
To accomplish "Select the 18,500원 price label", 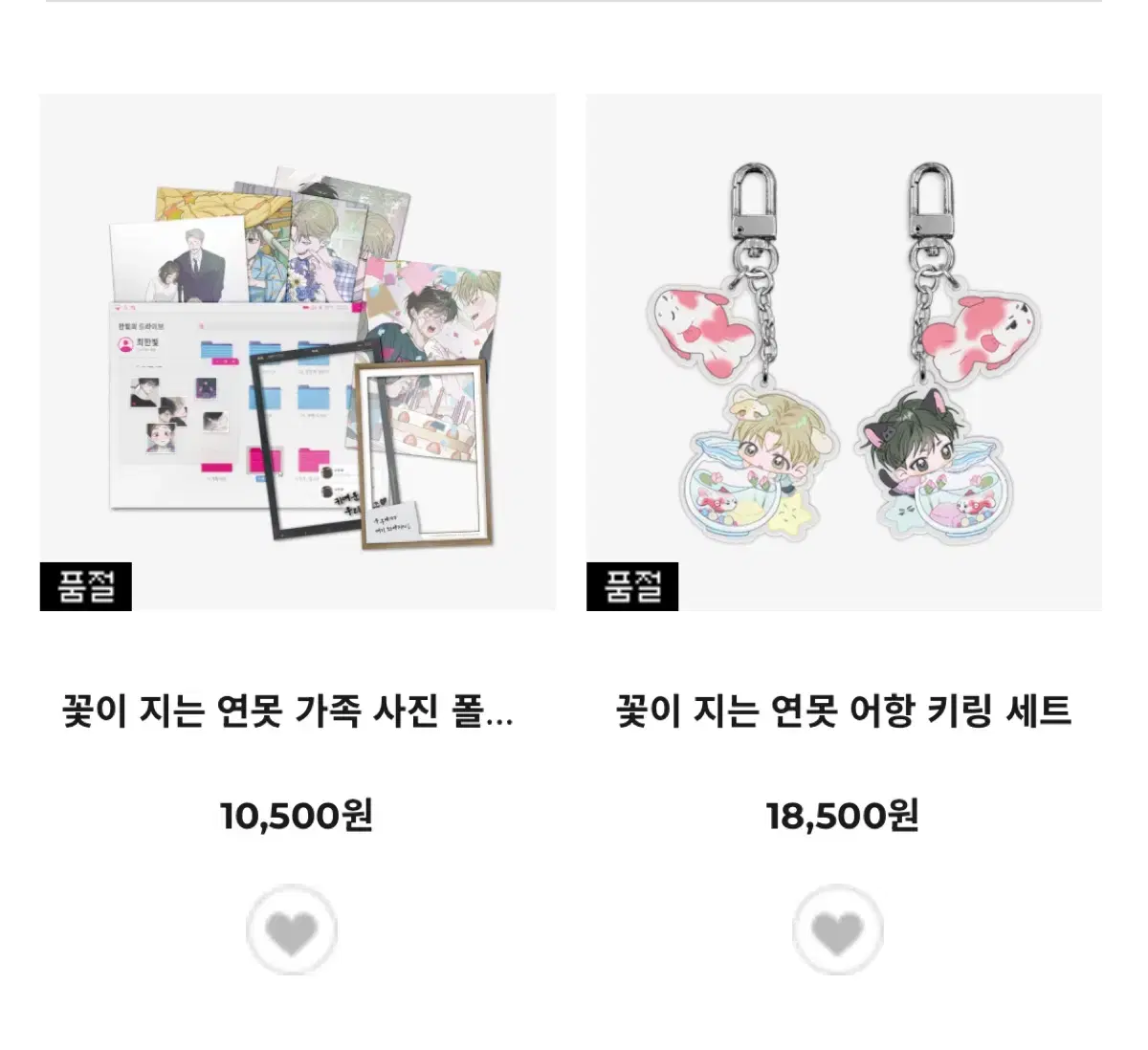I will (843, 816).
